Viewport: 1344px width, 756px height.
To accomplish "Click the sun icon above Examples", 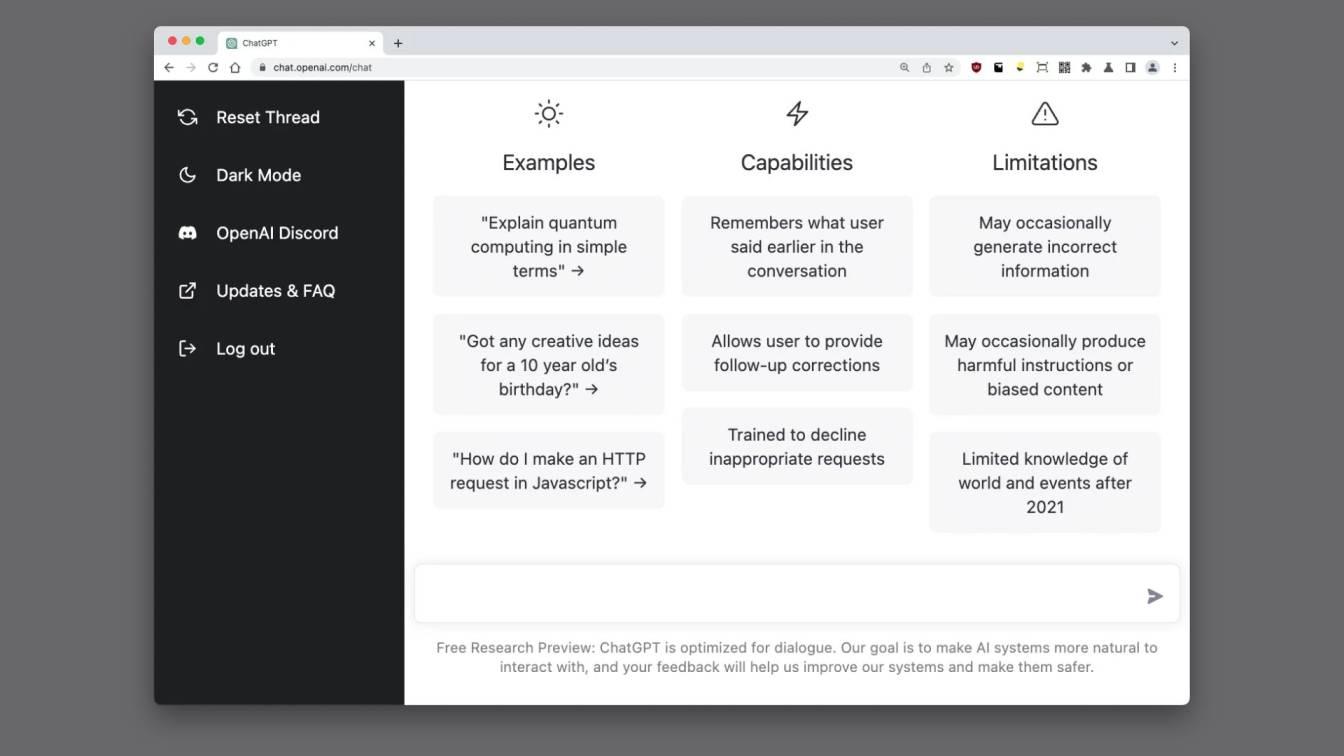I will click(548, 114).
